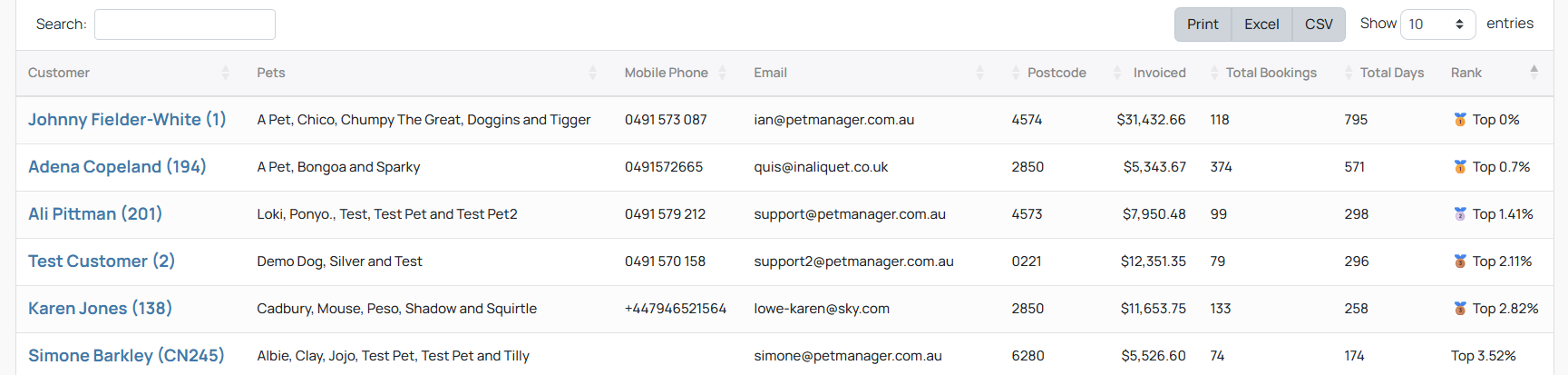Open Johnny Fielder-White (1) customer link
The image size is (1568, 375).
point(127,120)
